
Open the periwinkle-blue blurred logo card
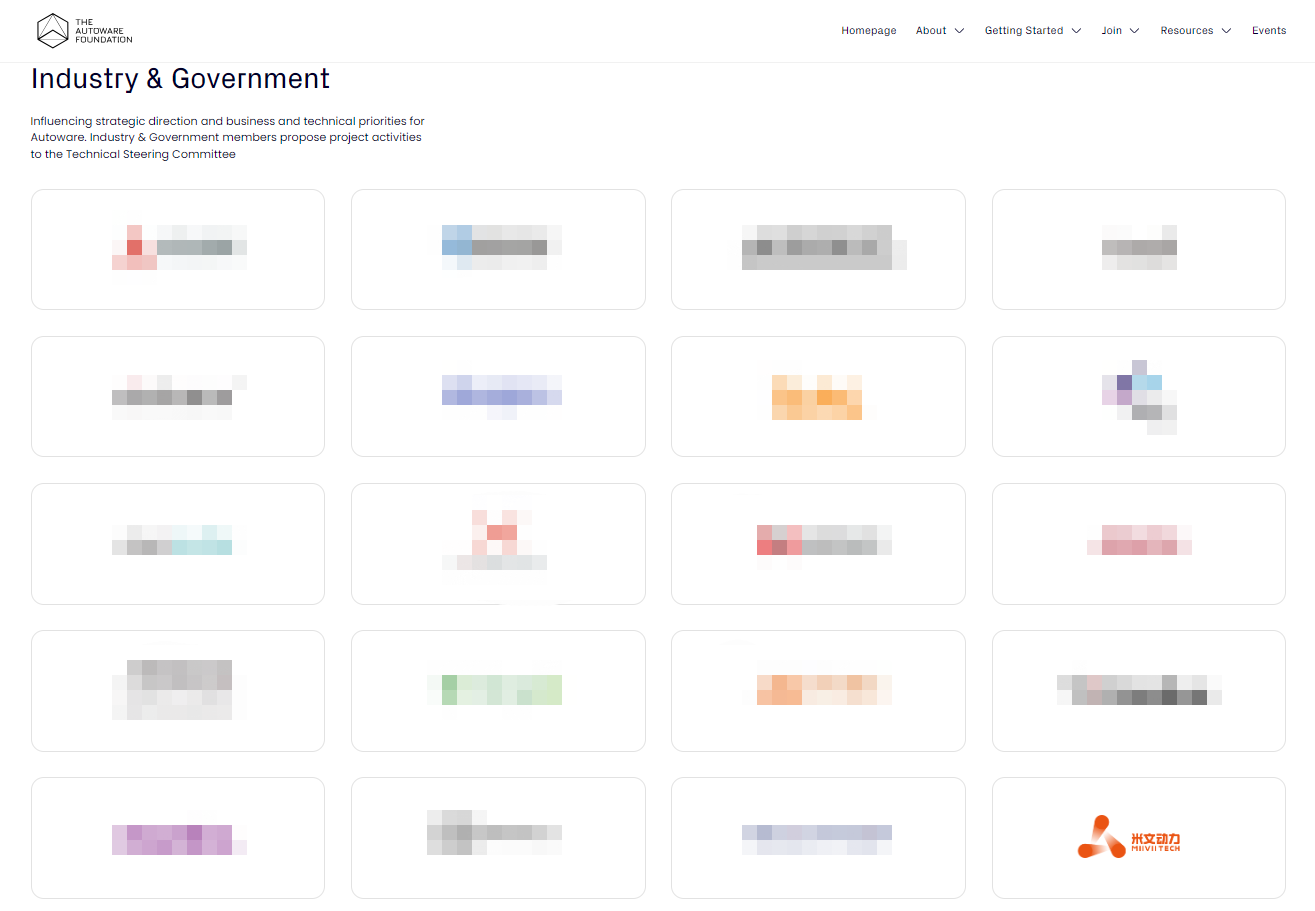click(x=498, y=397)
